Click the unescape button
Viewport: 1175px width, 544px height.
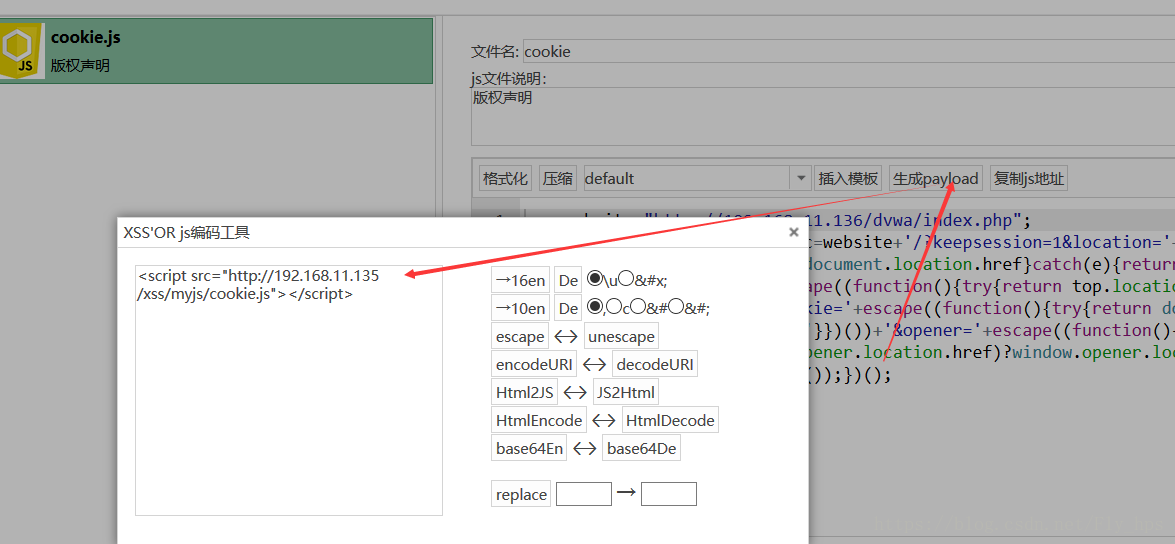pyautogui.click(x=621, y=336)
